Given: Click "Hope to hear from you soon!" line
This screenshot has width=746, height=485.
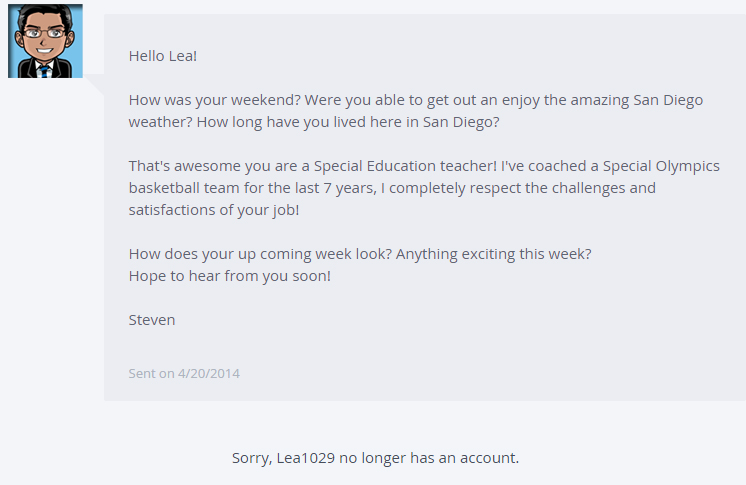Looking at the screenshot, I should pos(229,276).
